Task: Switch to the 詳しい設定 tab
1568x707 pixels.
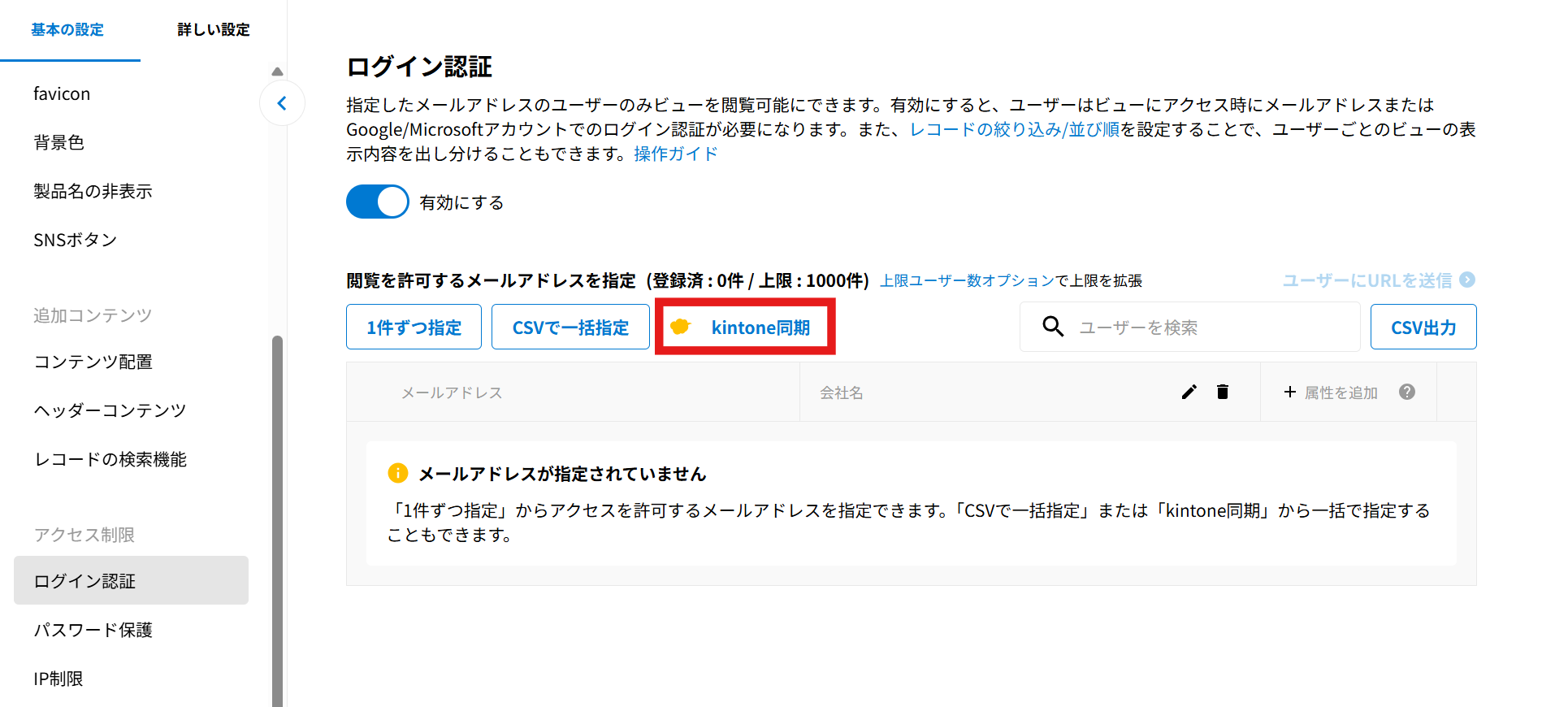Action: 213,30
